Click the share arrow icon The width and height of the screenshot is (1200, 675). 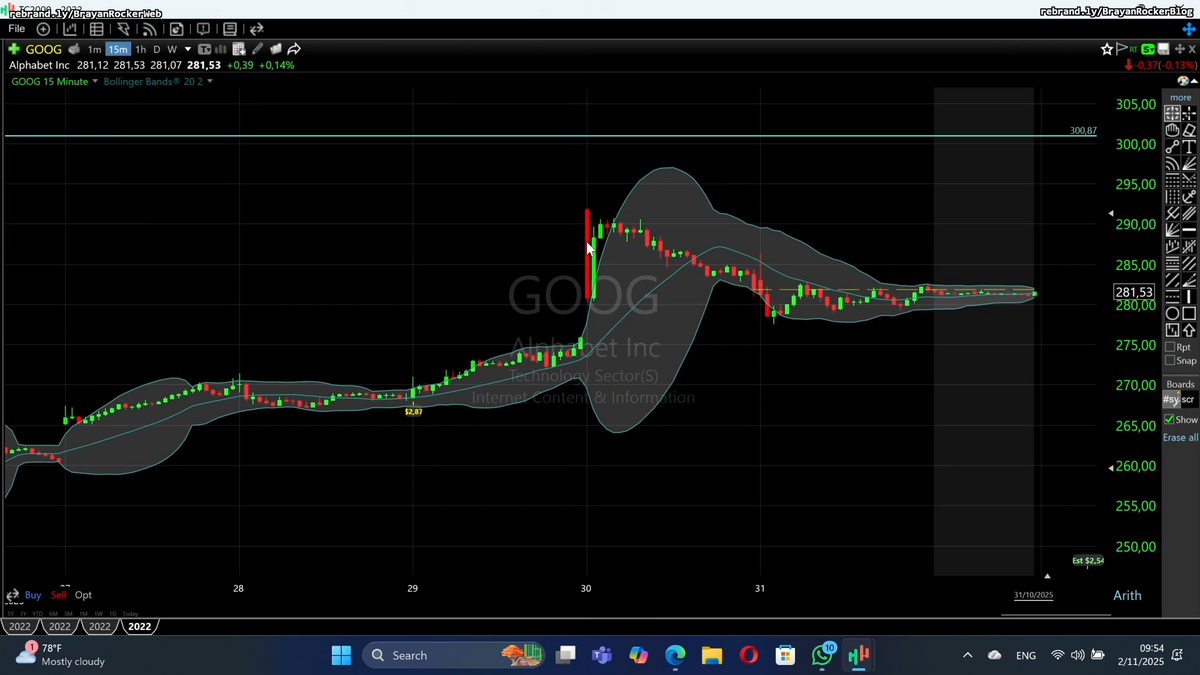(x=294, y=49)
